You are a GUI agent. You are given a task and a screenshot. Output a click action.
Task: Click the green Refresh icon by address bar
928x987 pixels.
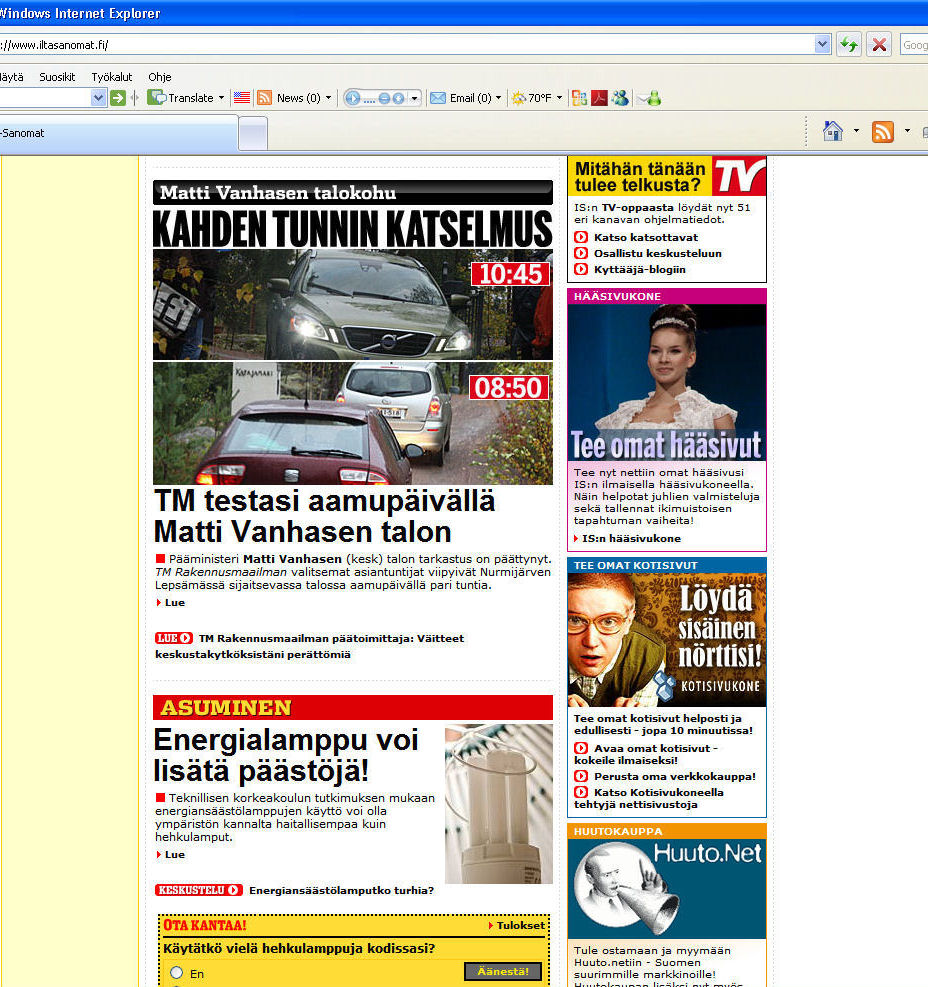[x=849, y=45]
